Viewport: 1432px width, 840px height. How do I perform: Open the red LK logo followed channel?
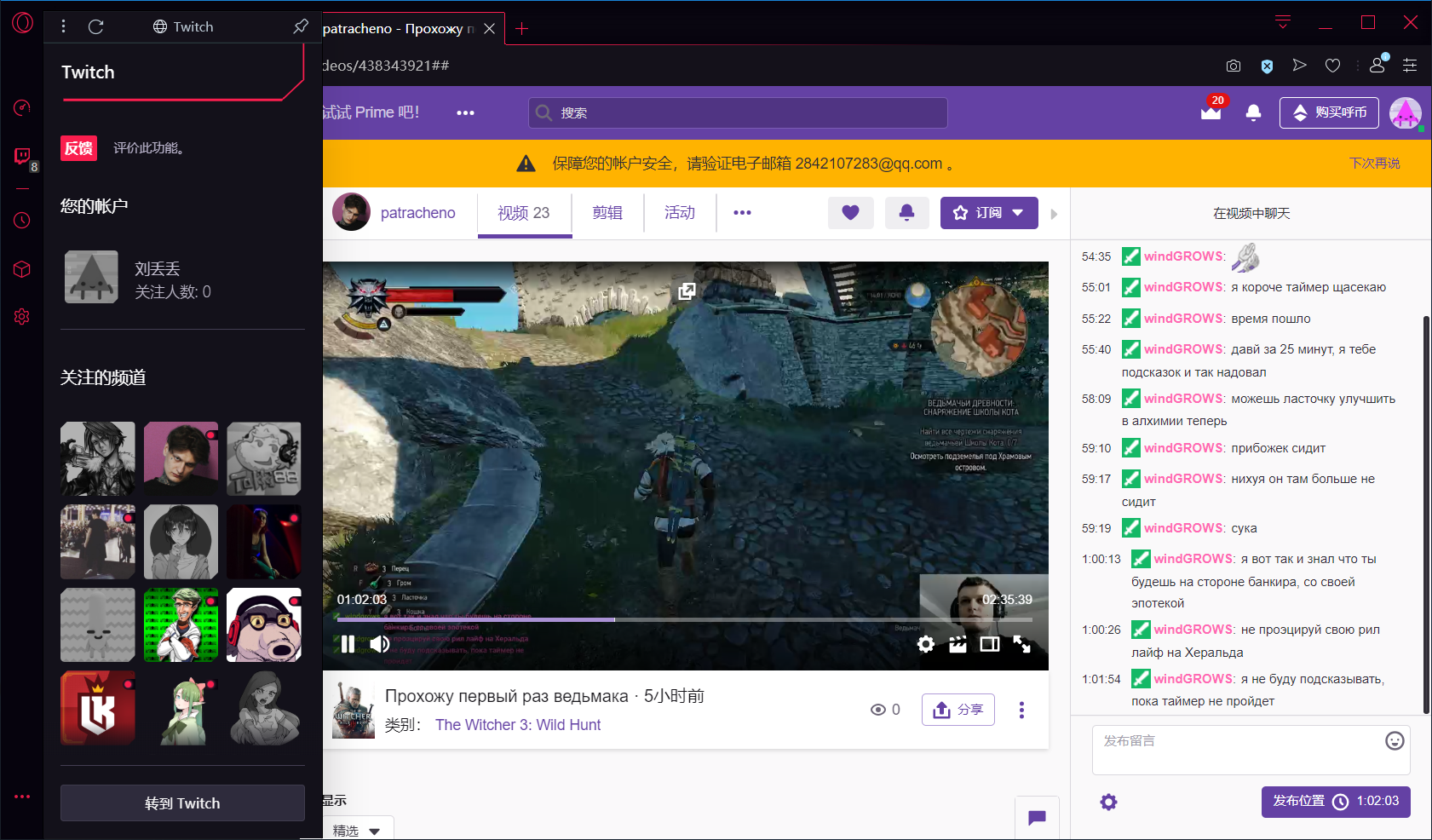coord(98,708)
